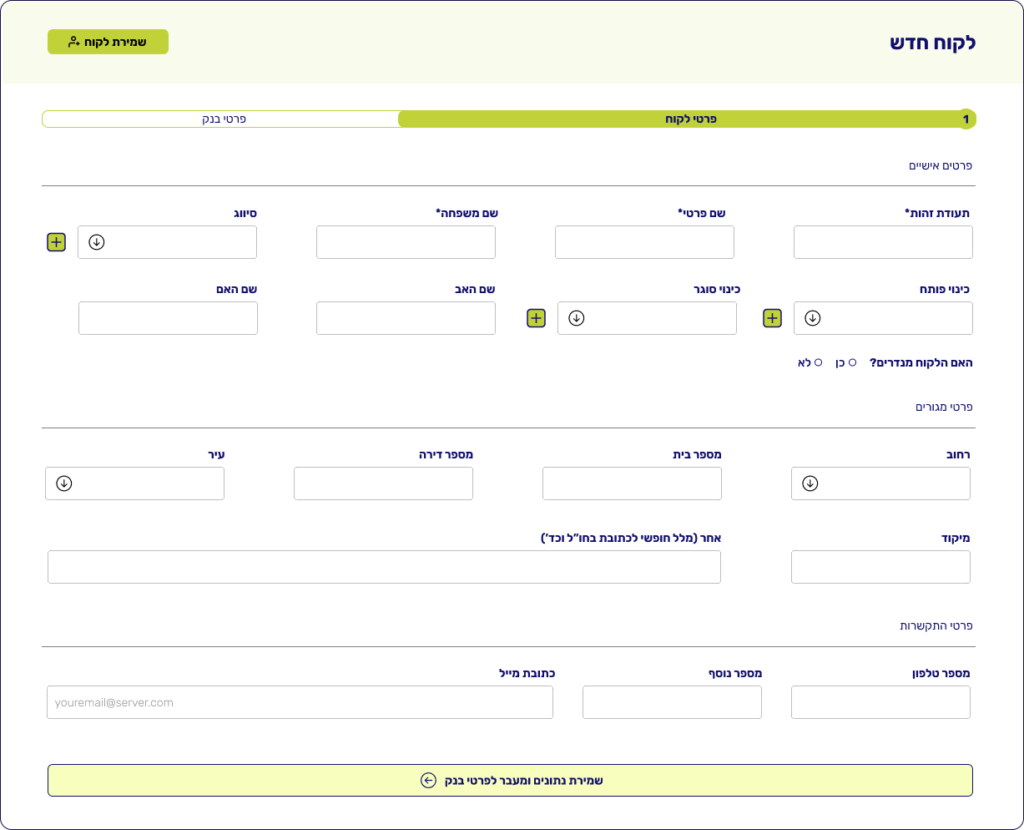The image size is (1024, 830).
Task: Select כן for האם הלקוח מנדרים
Action: pyautogui.click(x=852, y=362)
